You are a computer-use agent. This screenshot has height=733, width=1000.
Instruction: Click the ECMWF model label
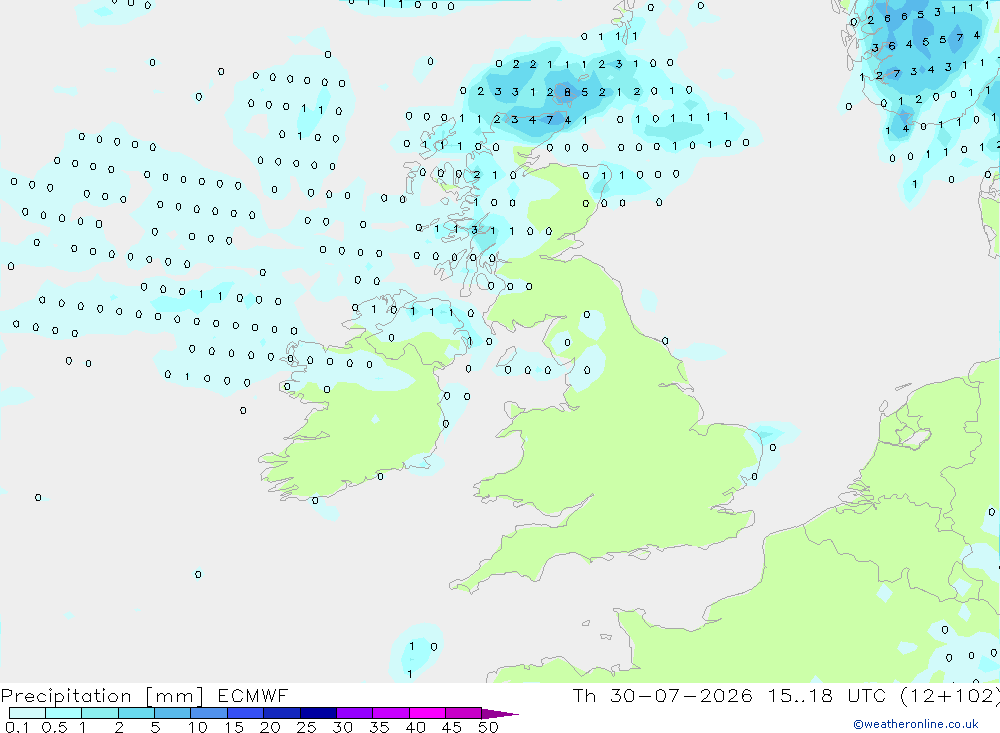tap(253, 695)
